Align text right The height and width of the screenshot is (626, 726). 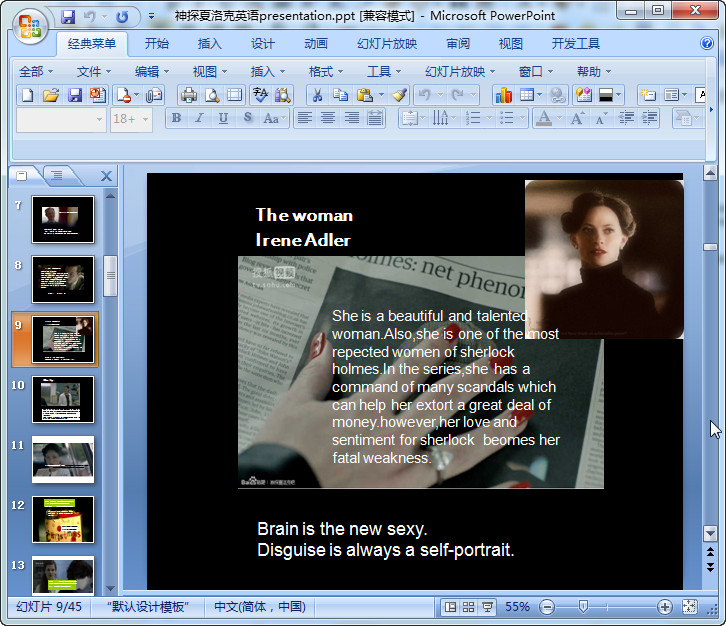coord(351,119)
